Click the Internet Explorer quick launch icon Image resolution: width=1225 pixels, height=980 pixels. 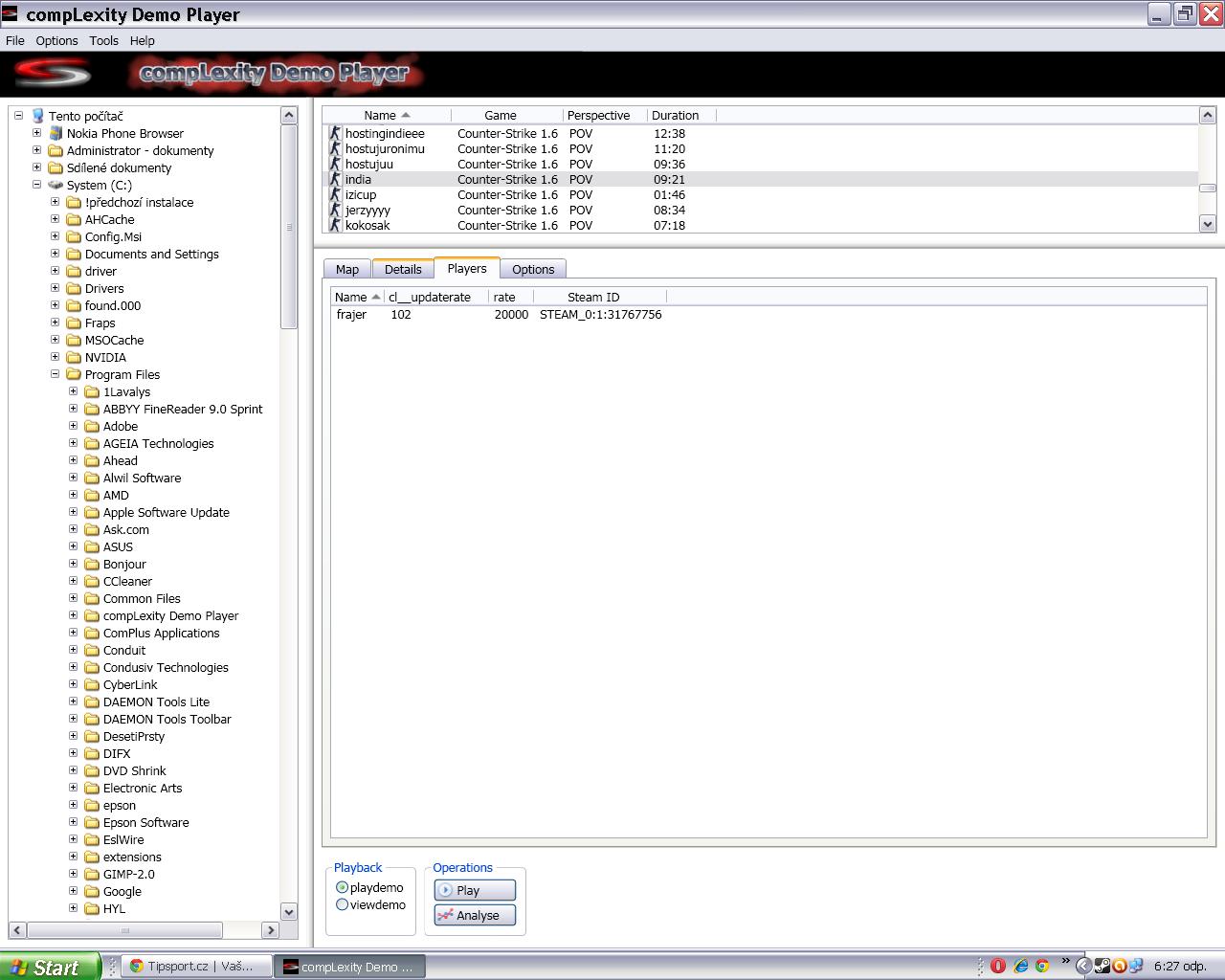(x=1020, y=967)
